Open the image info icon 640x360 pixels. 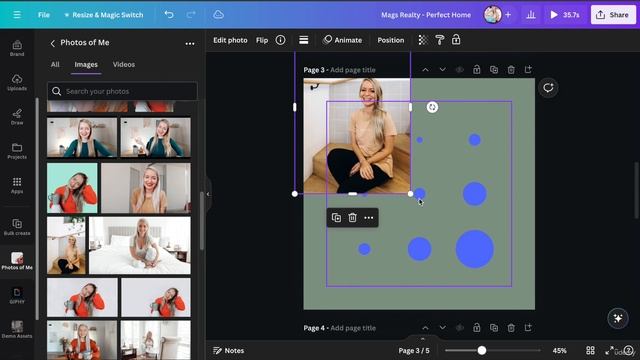[x=280, y=40]
